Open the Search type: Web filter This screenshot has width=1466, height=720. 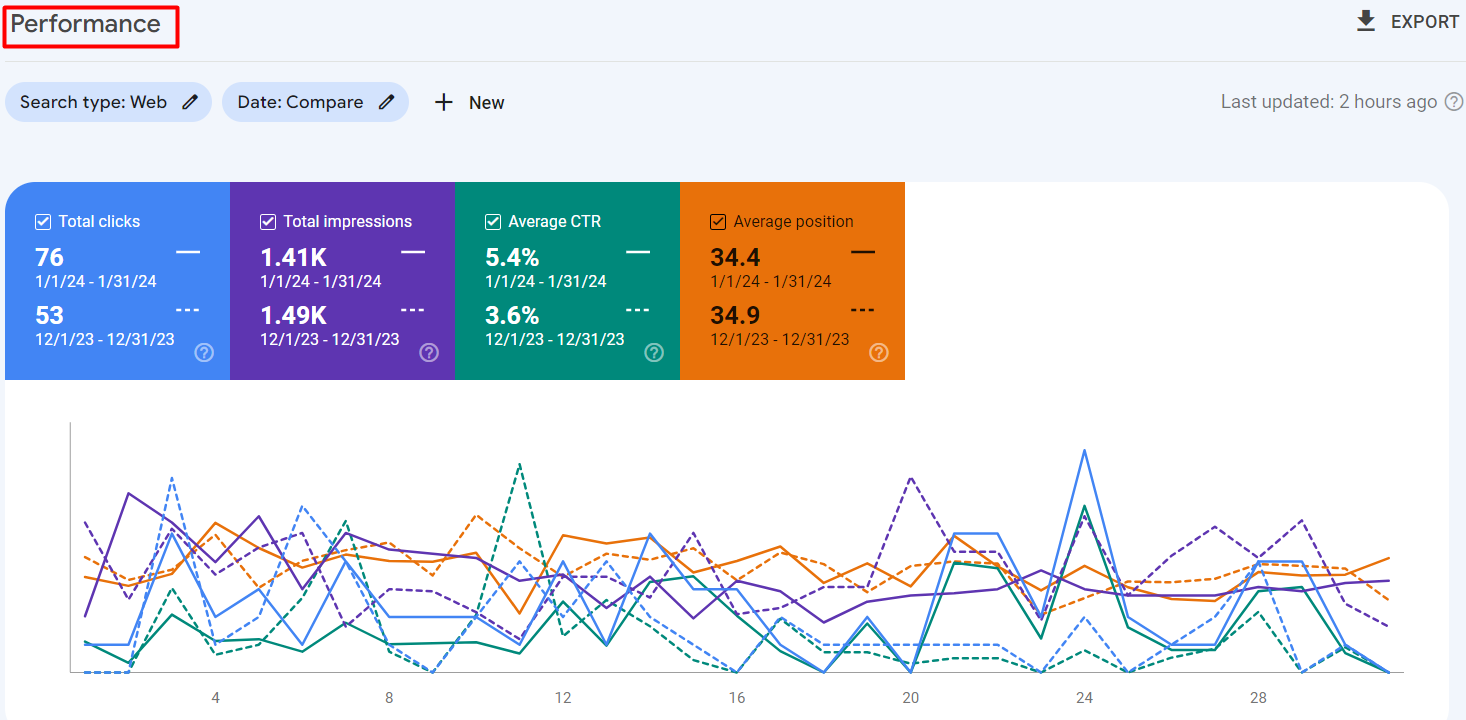pyautogui.click(x=93, y=102)
